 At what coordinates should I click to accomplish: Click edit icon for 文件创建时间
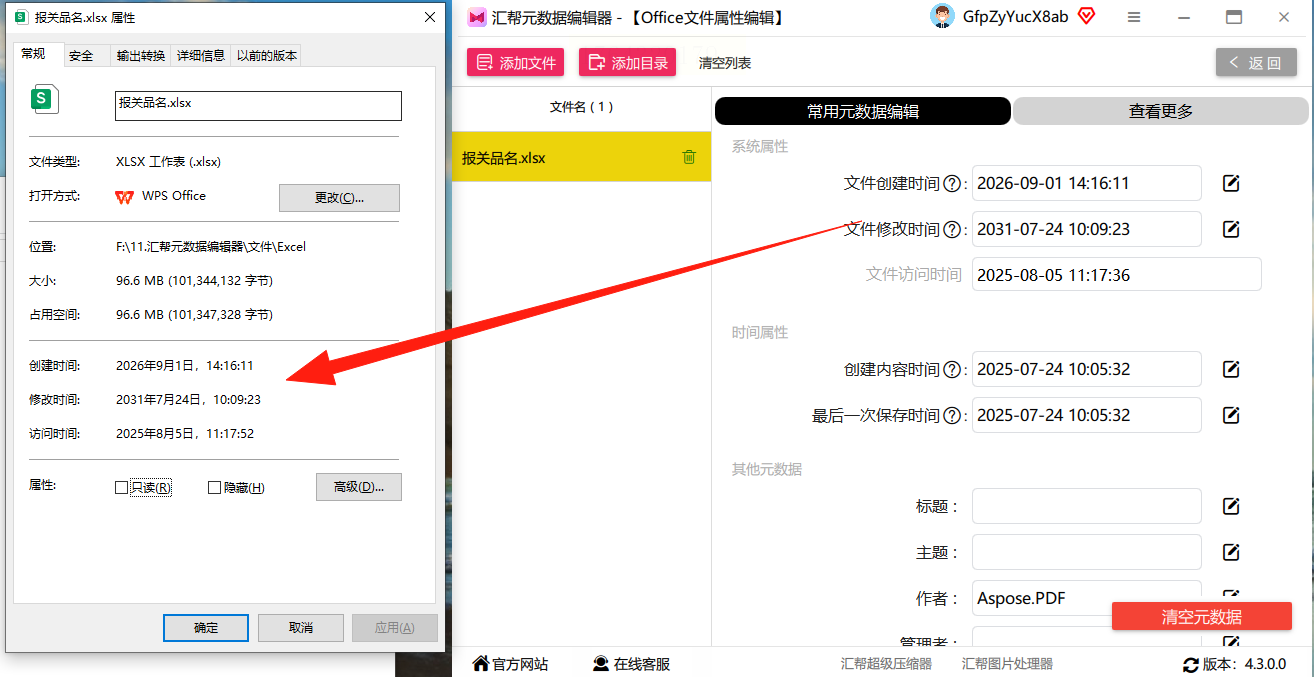point(1231,183)
